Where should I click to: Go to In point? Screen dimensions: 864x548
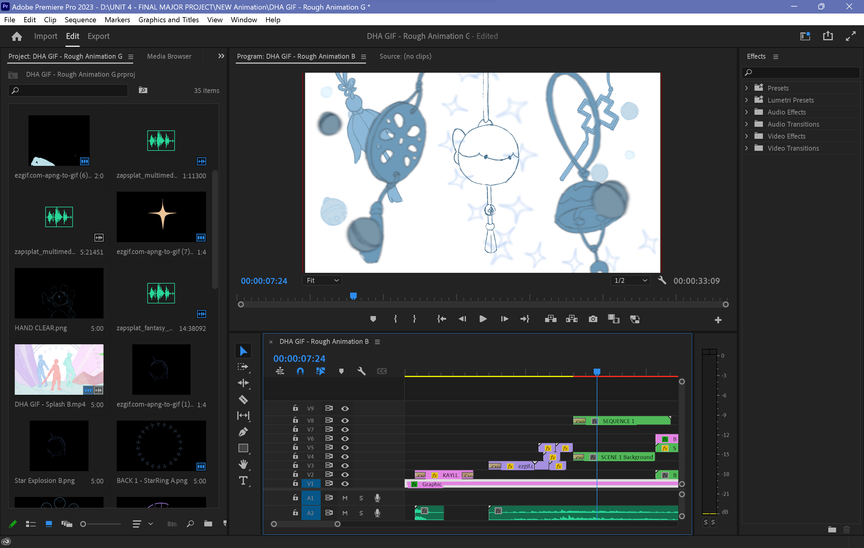441,319
